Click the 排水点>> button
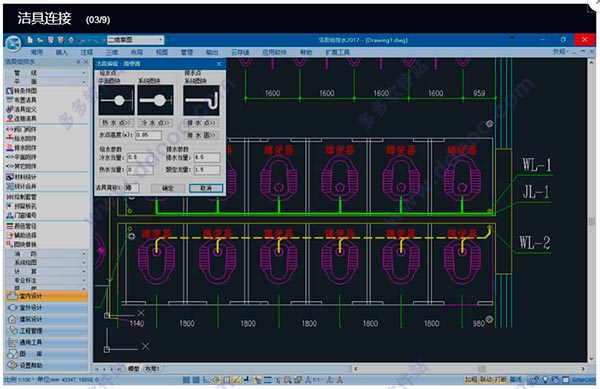Screen dimensions: 600x389 tap(202, 123)
